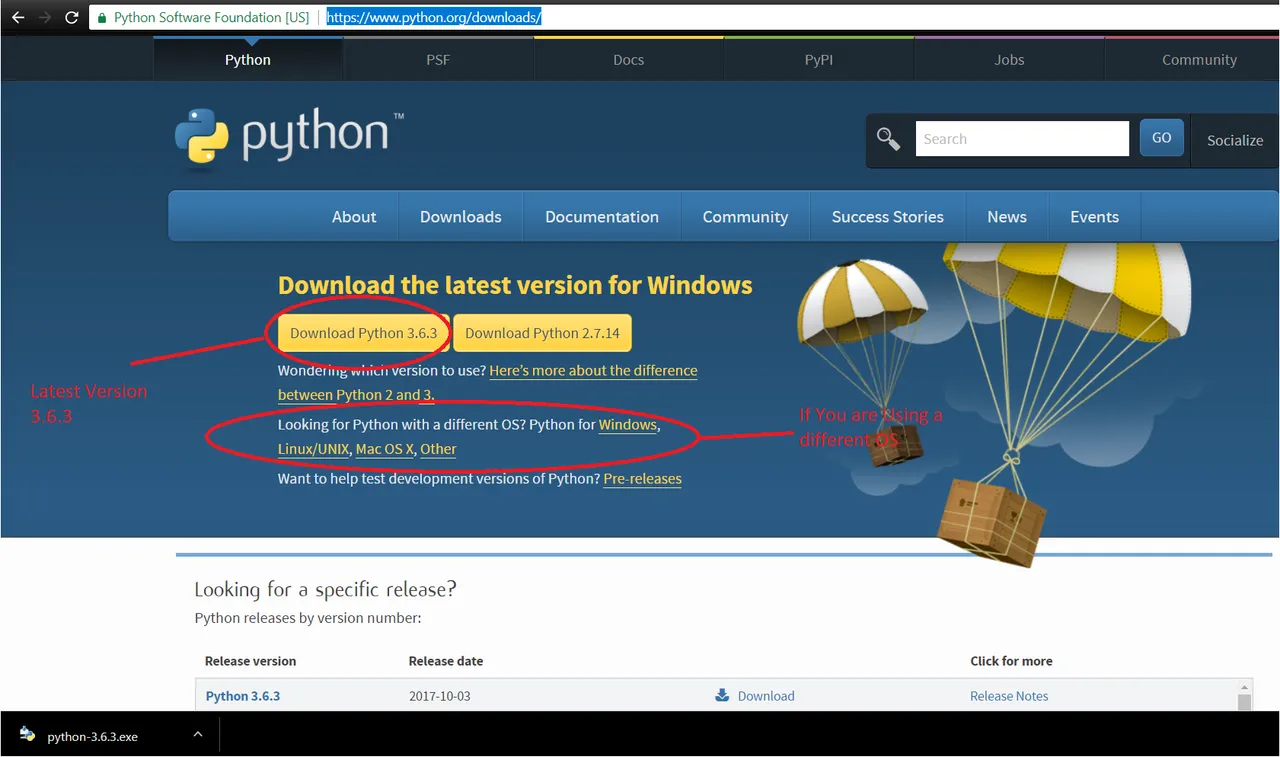Click the browser forward arrow

coord(44,17)
